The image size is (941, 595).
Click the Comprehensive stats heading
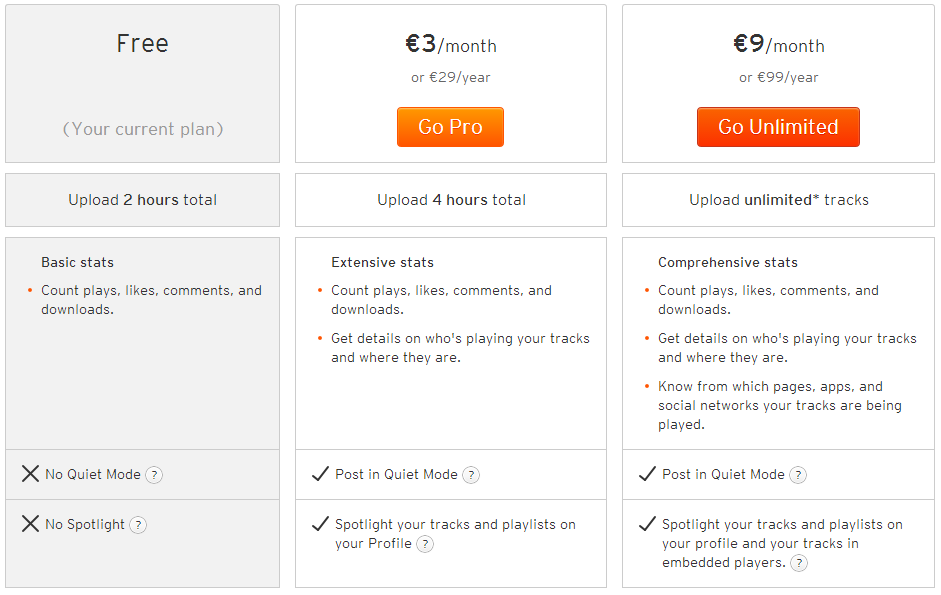coord(727,262)
